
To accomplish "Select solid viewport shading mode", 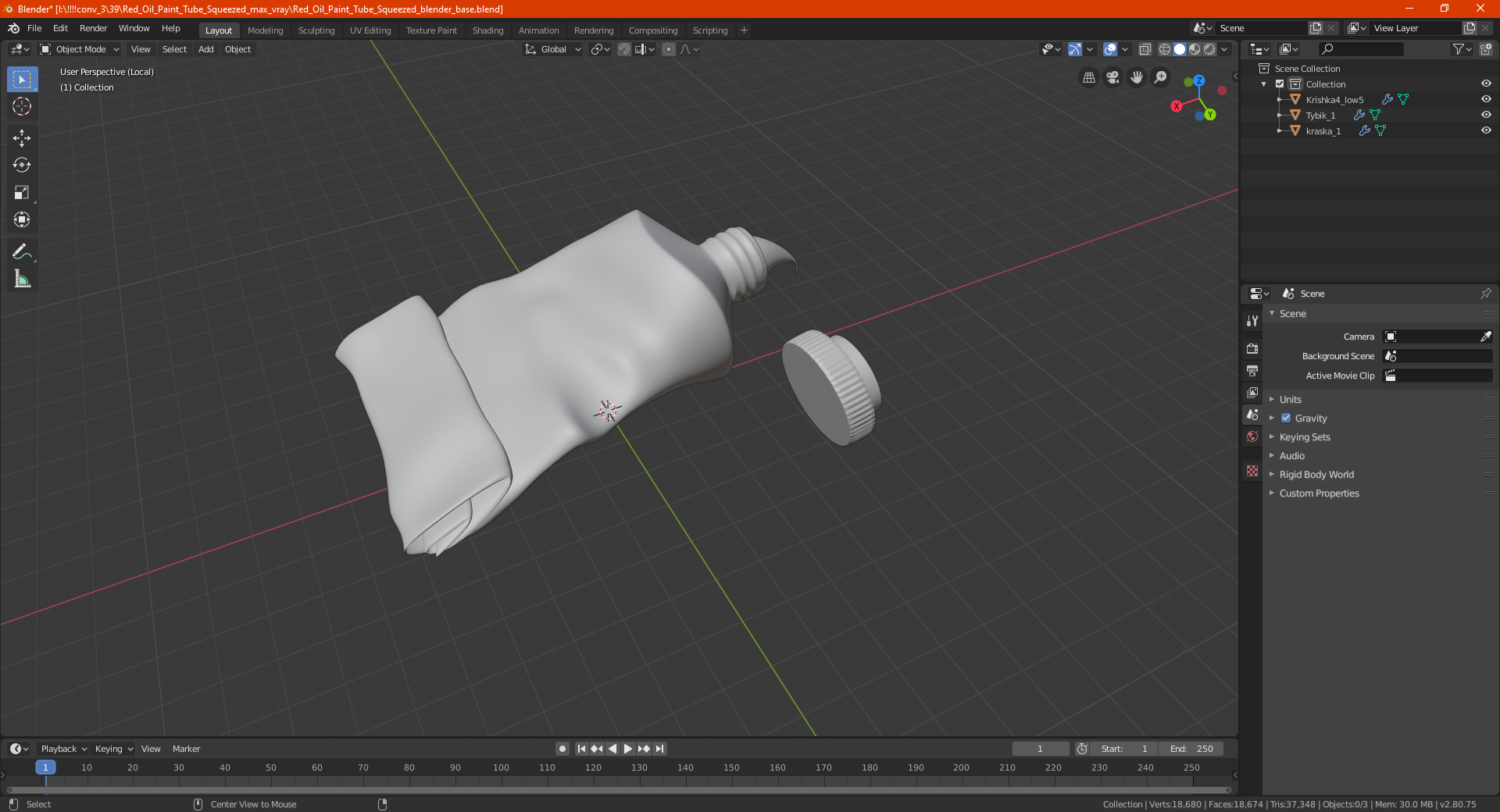I will tap(1180, 49).
